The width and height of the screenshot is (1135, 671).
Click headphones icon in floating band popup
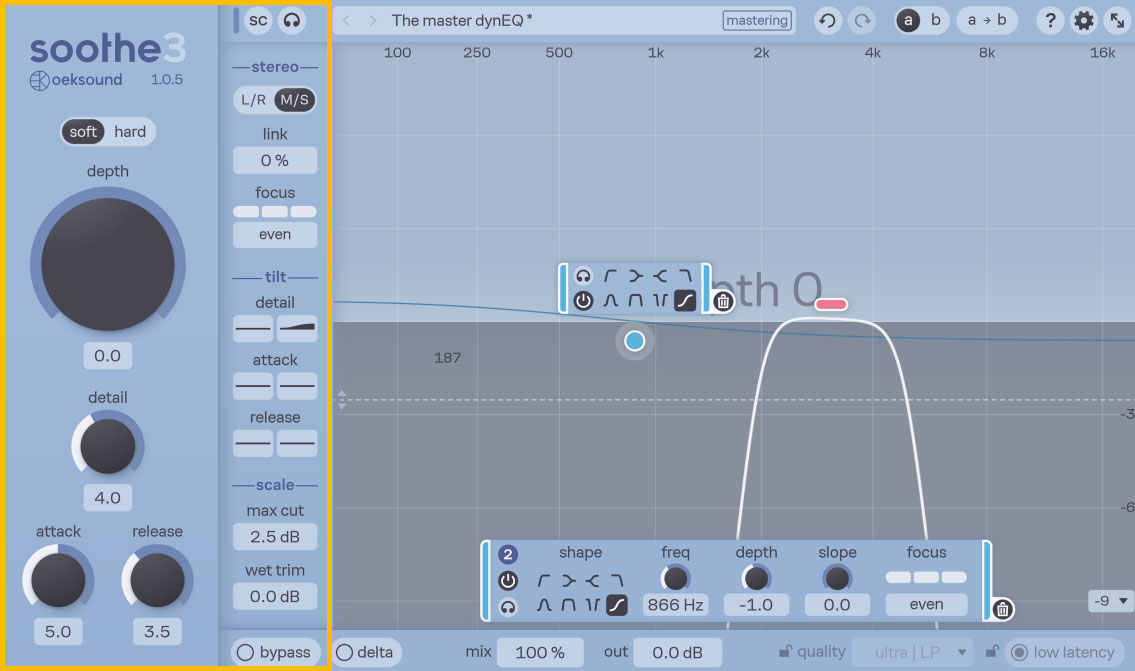583,276
